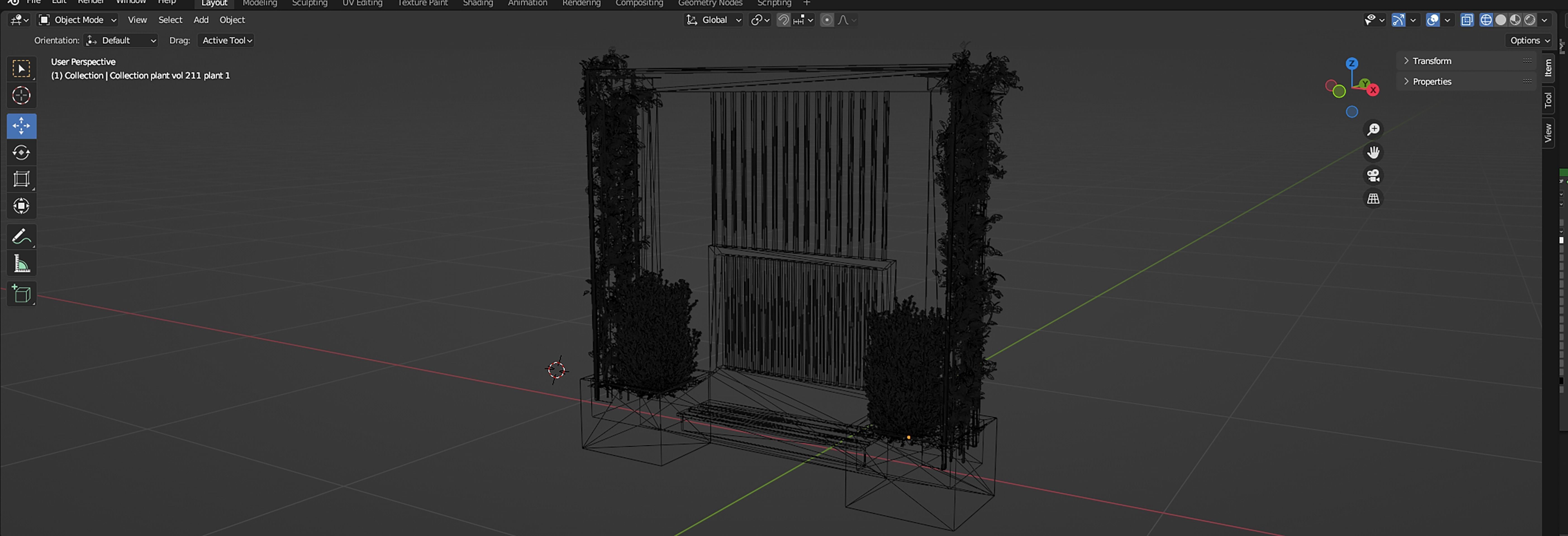Click the 3D cursor in the viewport
The image size is (1568, 536).
coord(556,370)
